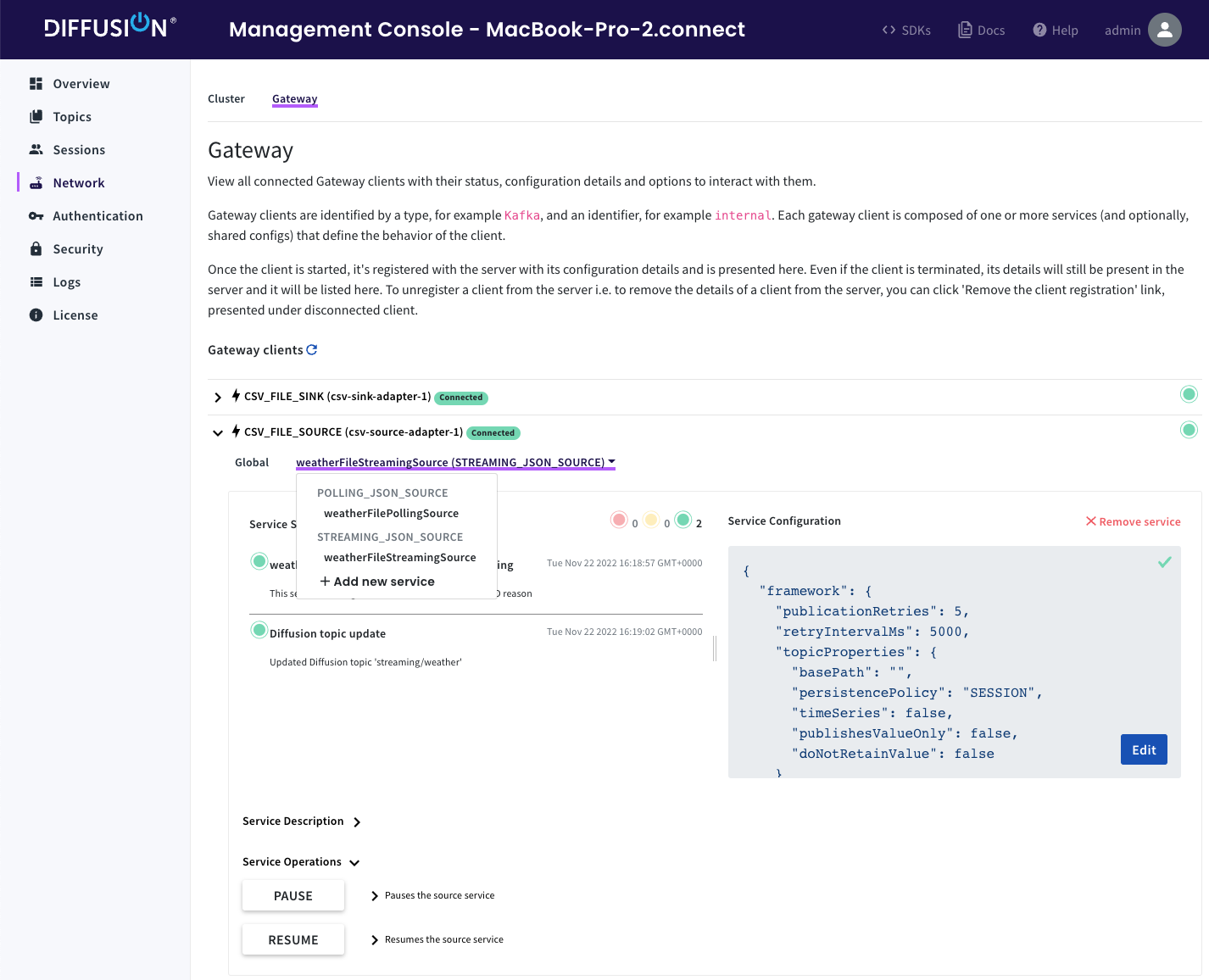Select weatherFilePollingSource from the dropdown menu
This screenshot has width=1209, height=980.
pyautogui.click(x=391, y=514)
